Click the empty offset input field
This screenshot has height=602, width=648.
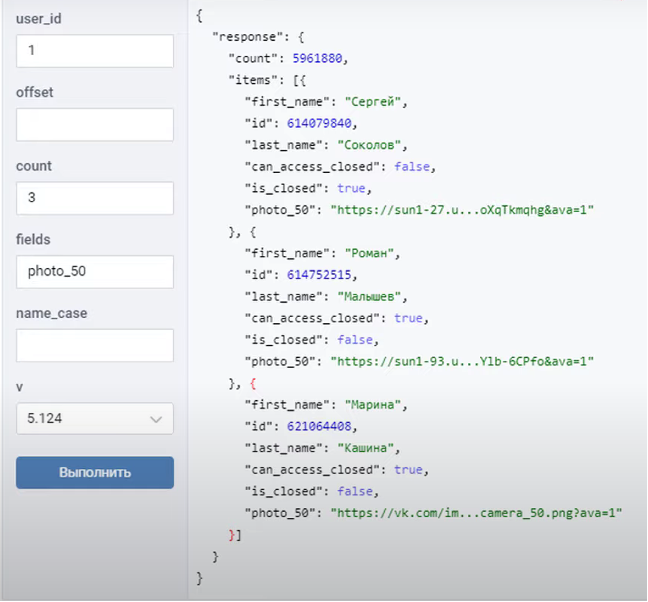tap(95, 124)
